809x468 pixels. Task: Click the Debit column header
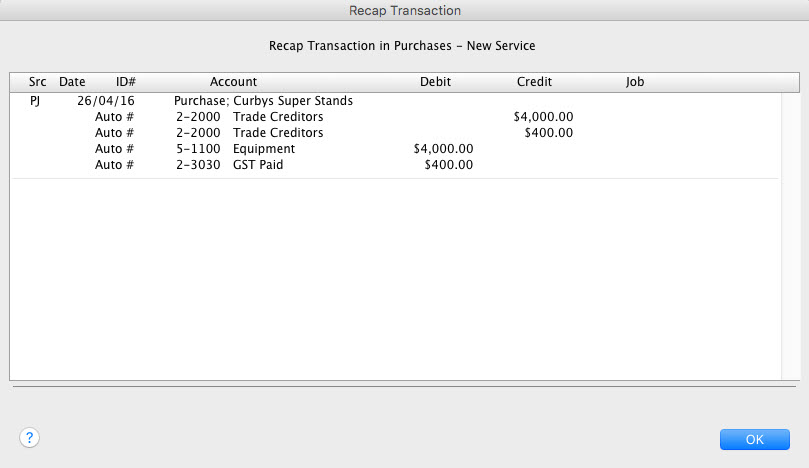435,82
